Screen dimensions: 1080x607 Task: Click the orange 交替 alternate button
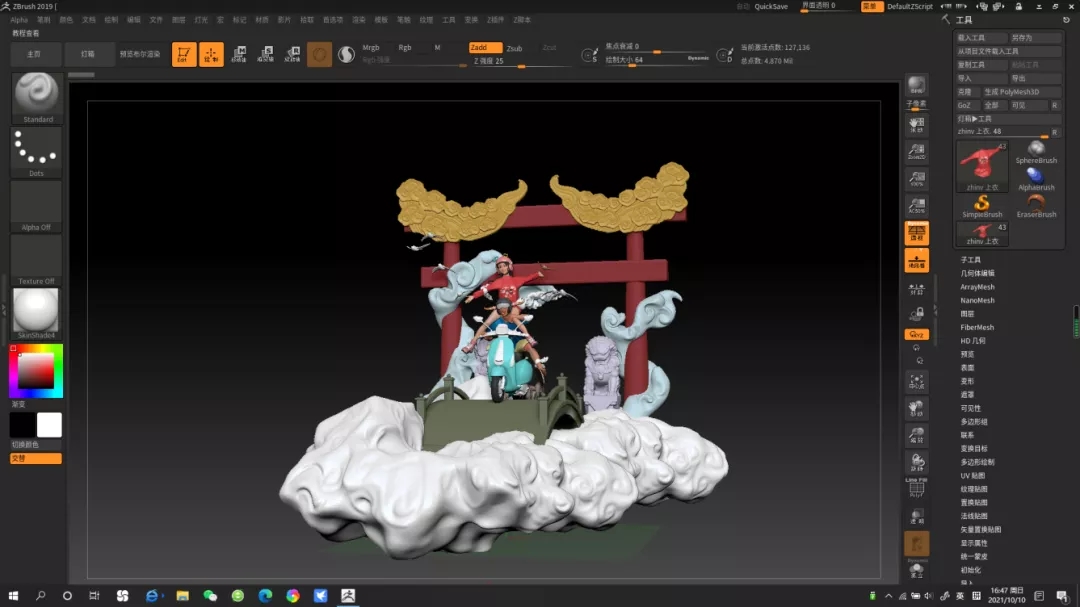pos(36,458)
